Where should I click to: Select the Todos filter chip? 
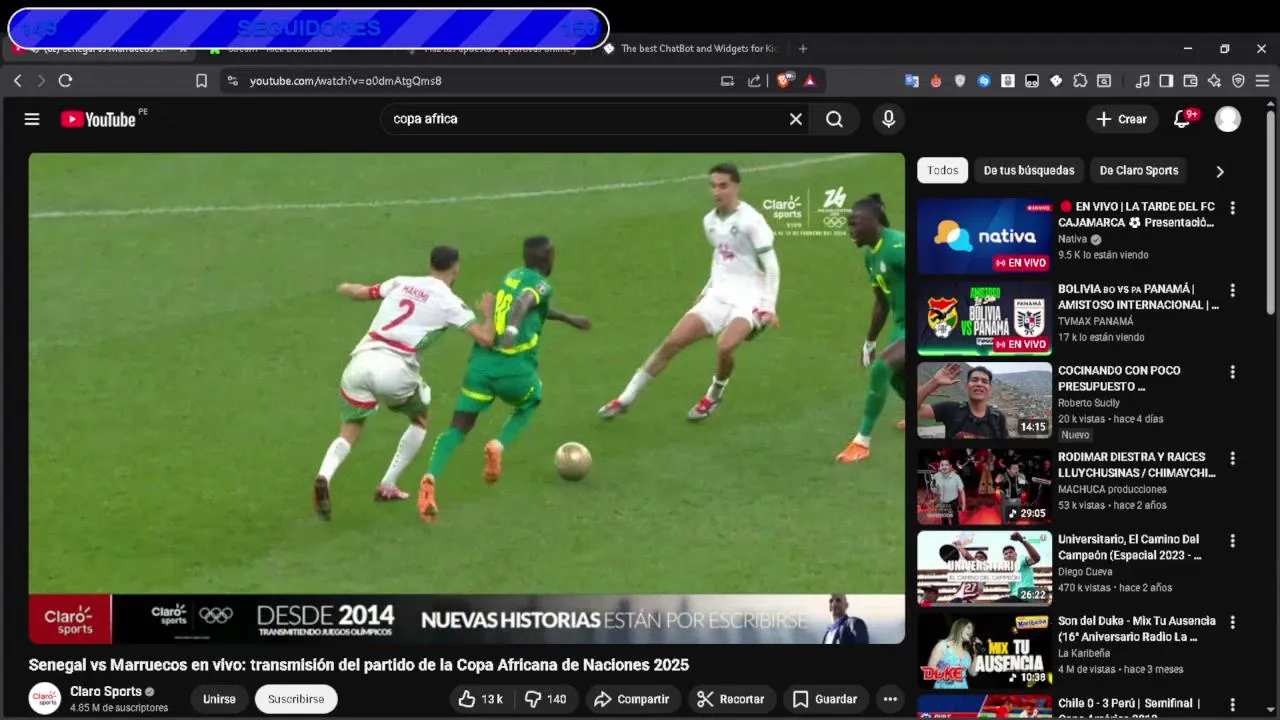(x=942, y=170)
